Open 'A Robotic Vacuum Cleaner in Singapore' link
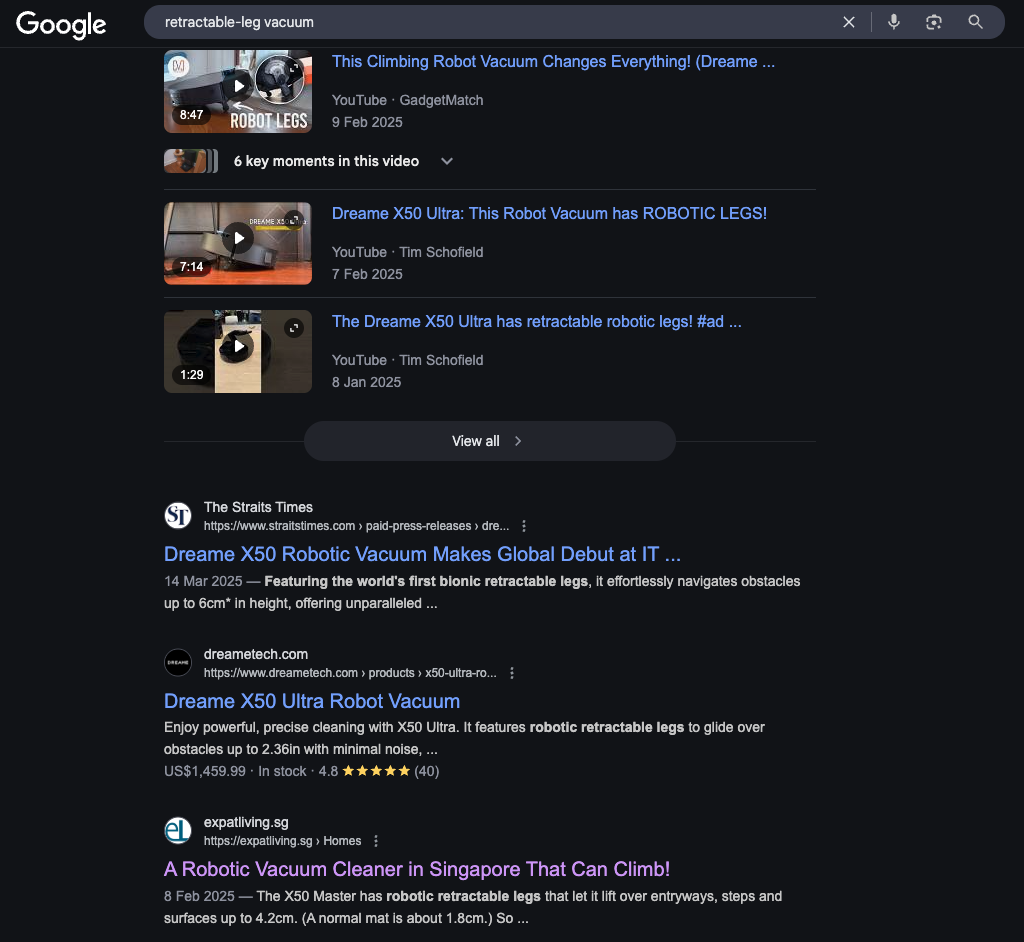1024x942 pixels. tap(417, 869)
